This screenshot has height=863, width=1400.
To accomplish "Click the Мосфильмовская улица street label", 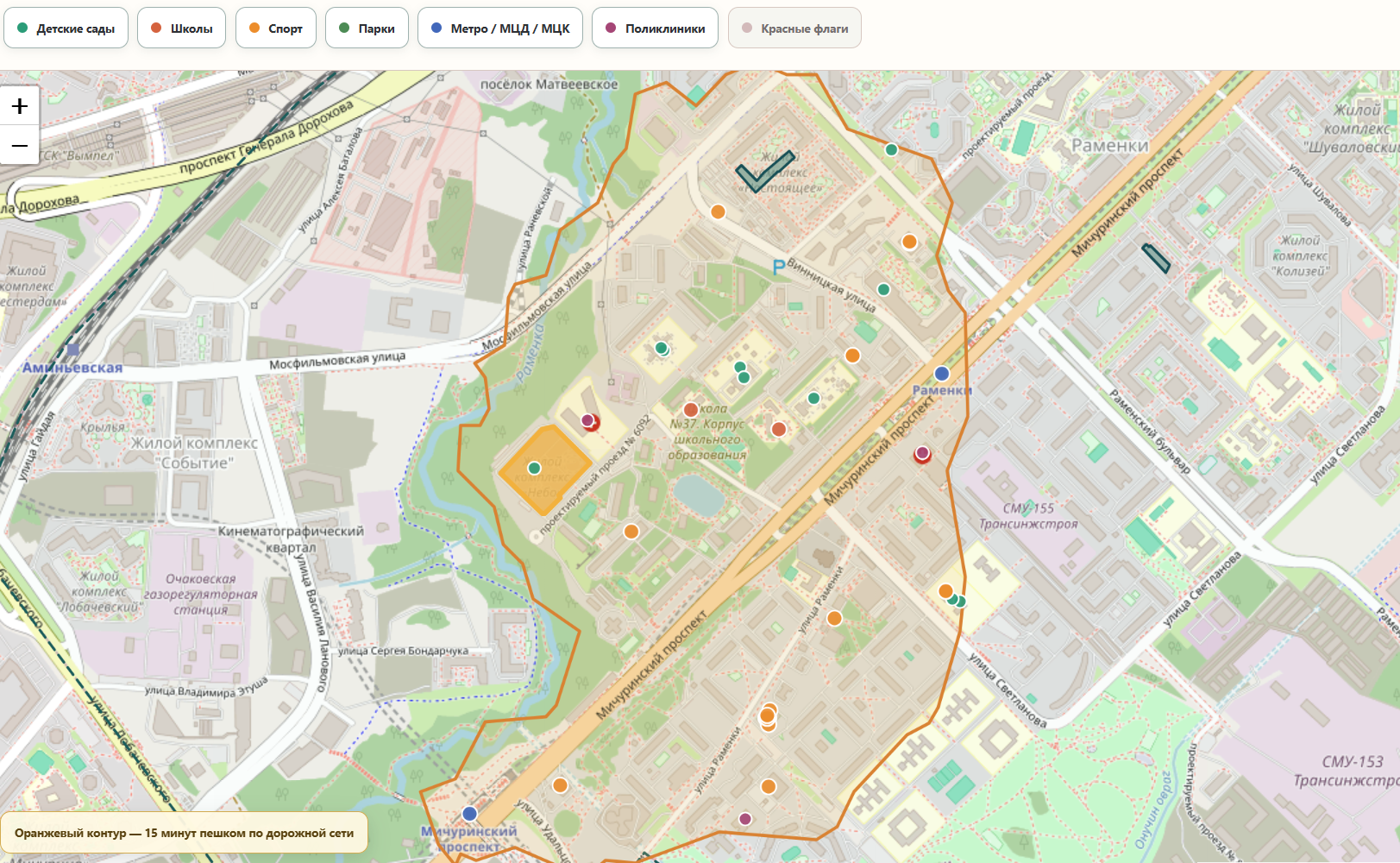I will pyautogui.click(x=337, y=360).
